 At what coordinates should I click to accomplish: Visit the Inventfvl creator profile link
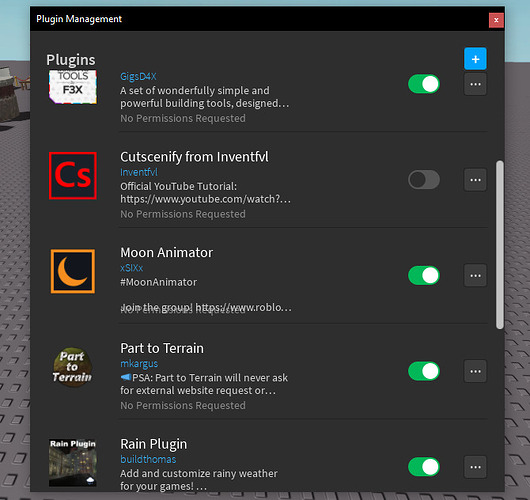coord(139,172)
